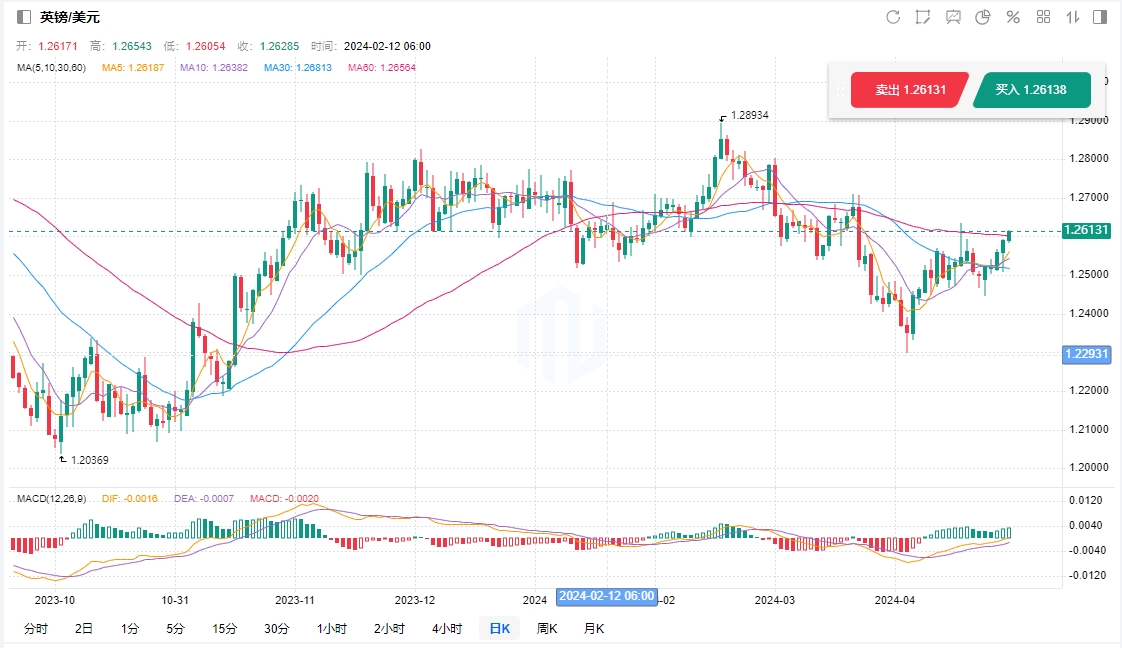The image size is (1122, 648).
Task: Switch to the 分时 timeframe tab
Action: coord(35,629)
